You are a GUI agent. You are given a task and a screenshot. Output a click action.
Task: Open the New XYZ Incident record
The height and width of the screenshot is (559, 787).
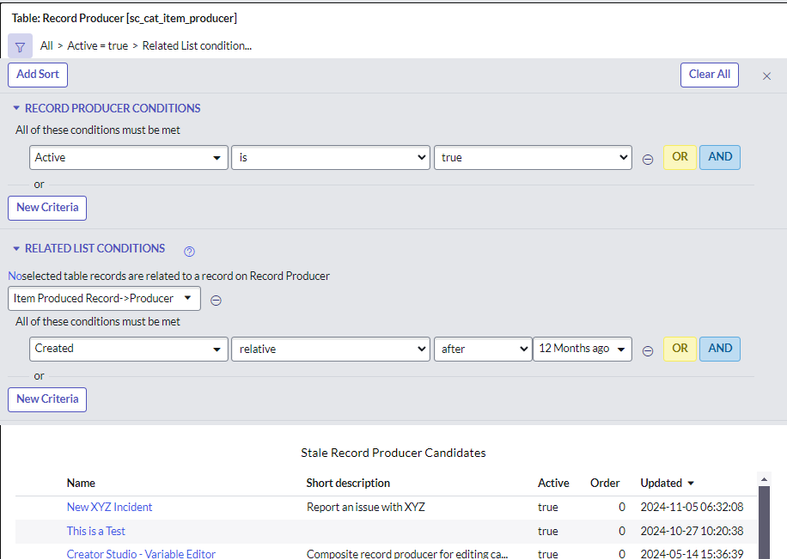[x=109, y=507]
